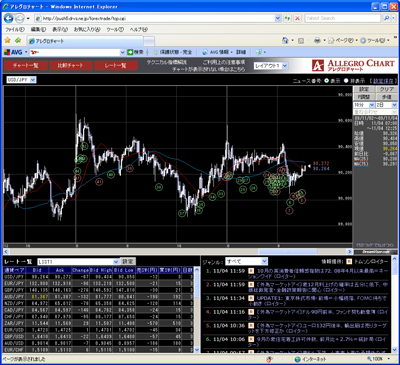The width and height of the screenshot is (400, 365).
Task: Click the USD/JPY row in rate table
Action: (98, 276)
